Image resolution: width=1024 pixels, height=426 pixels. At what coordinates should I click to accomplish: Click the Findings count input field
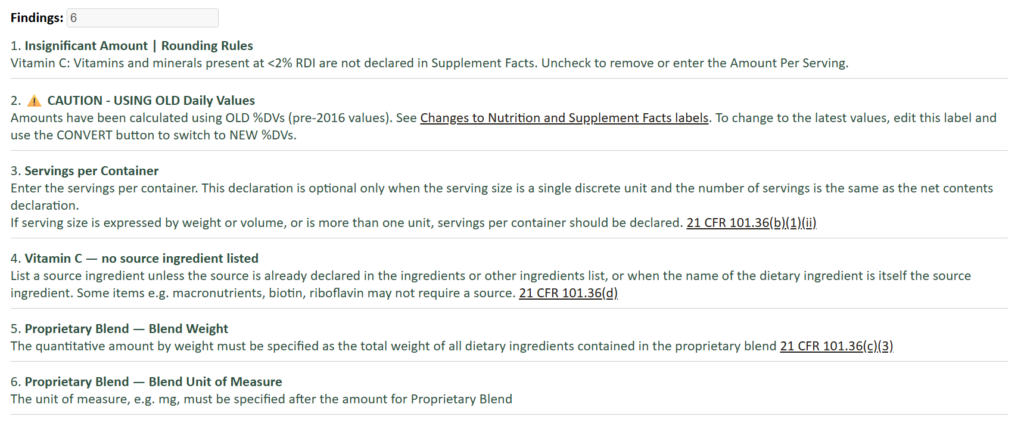click(x=142, y=17)
